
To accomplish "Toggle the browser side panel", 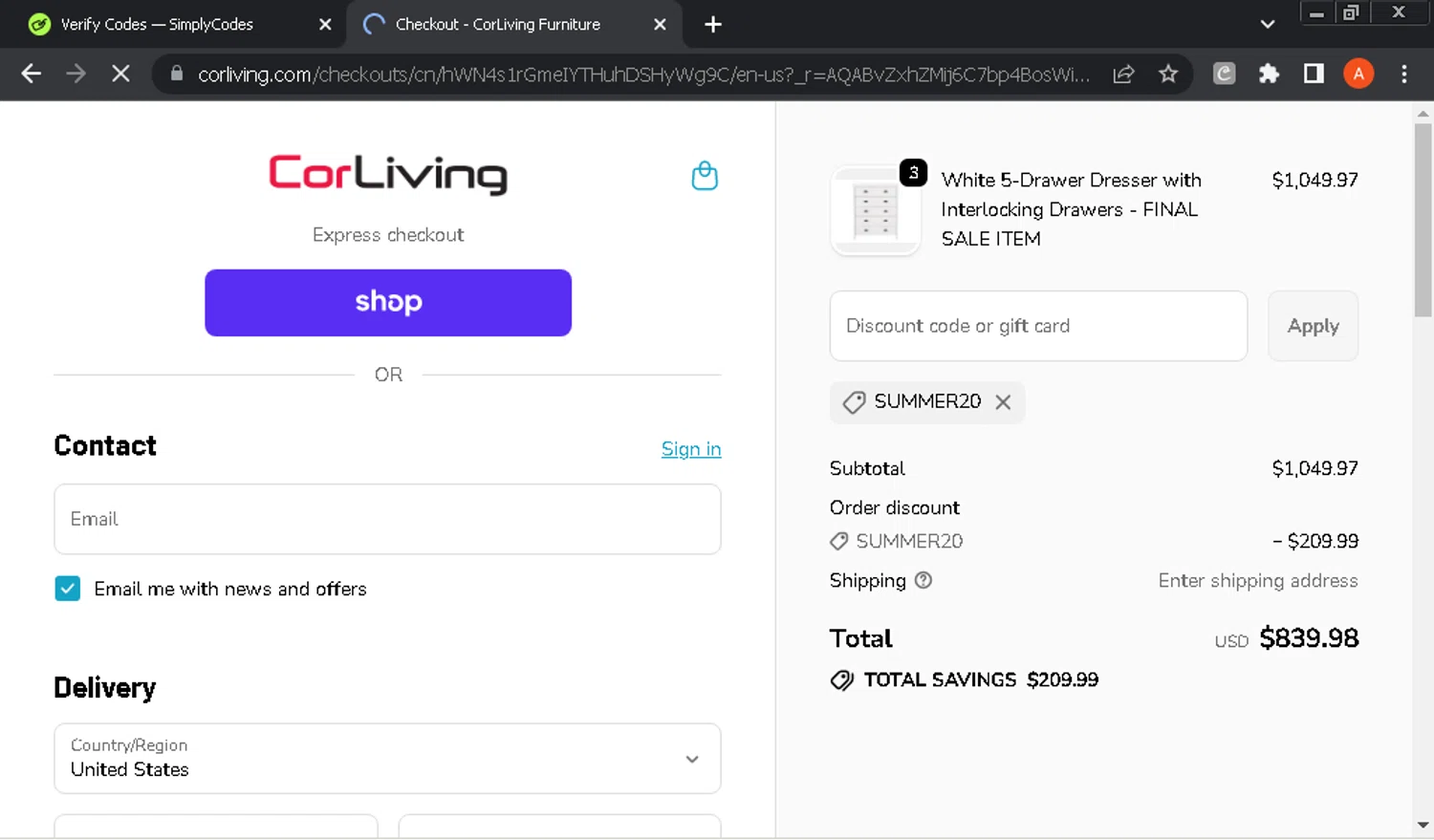I will 1314,74.
